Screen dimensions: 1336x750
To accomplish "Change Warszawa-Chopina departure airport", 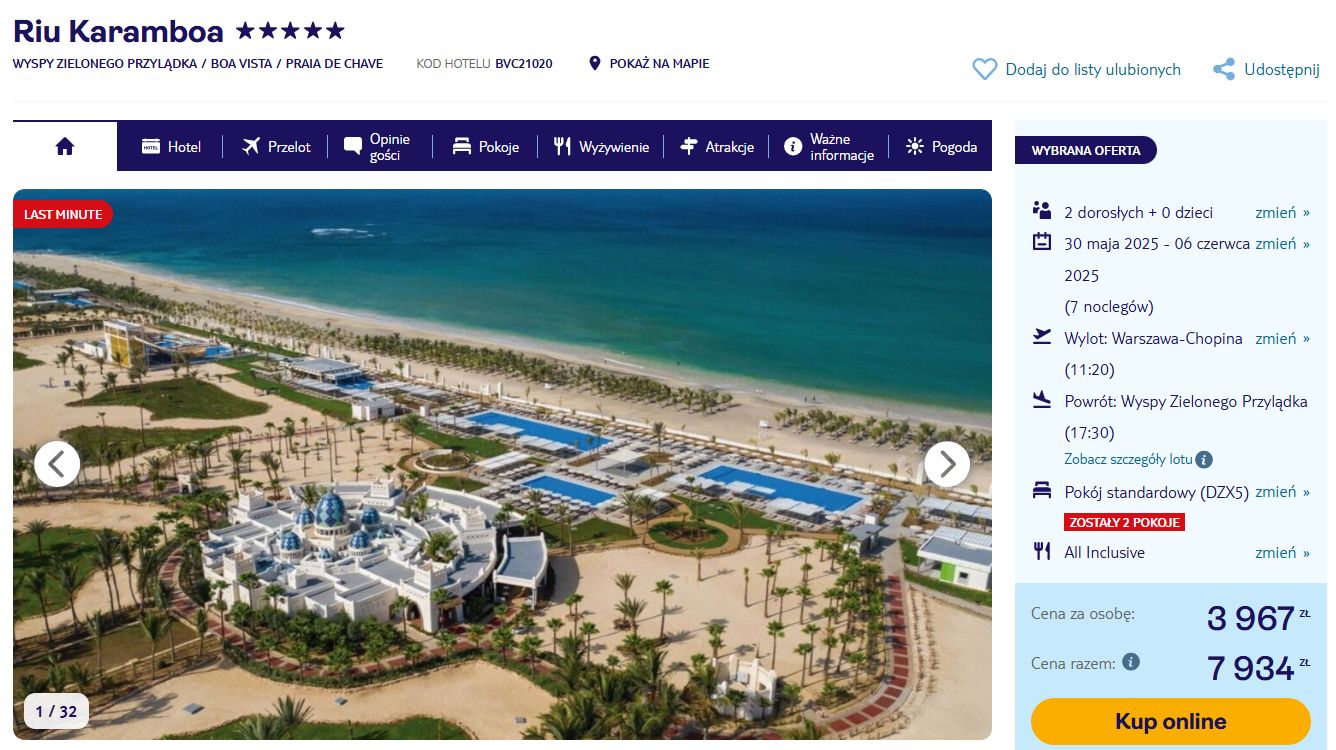I will [1282, 338].
